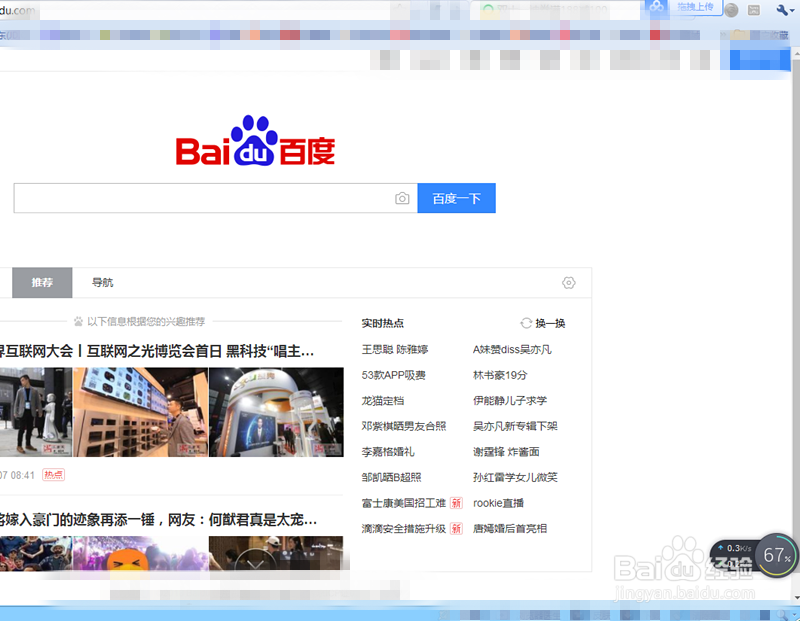Select hot topic 伊能静儿子求学
Image resolution: width=800 pixels, height=621 pixels.
[x=510, y=401]
